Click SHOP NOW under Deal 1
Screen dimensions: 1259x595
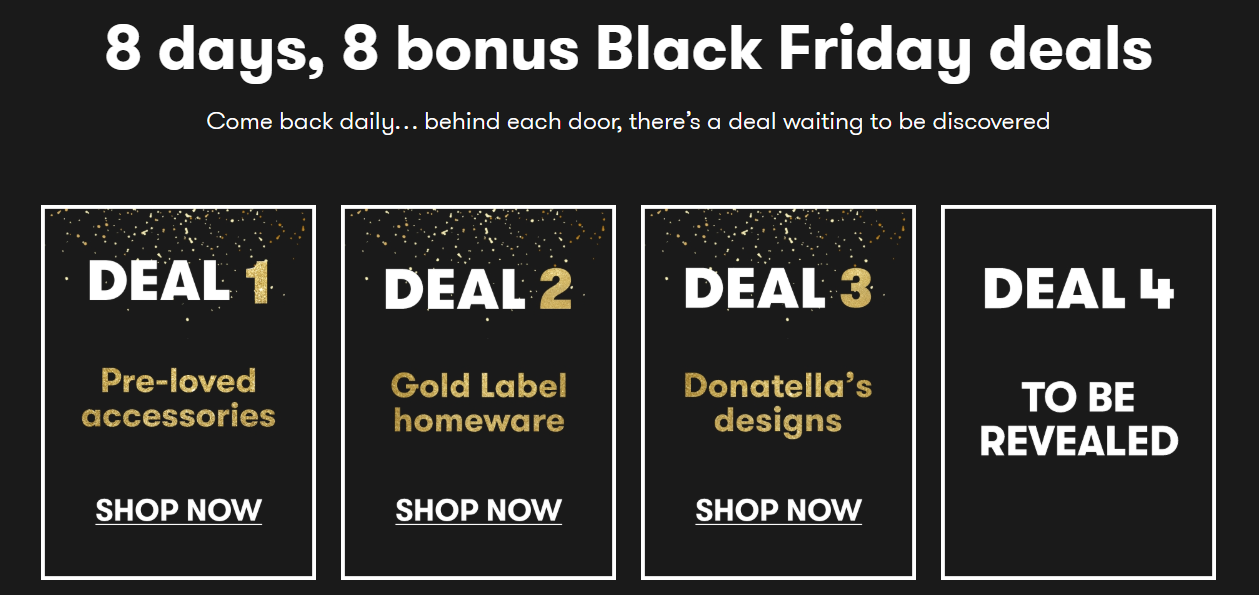coord(178,510)
